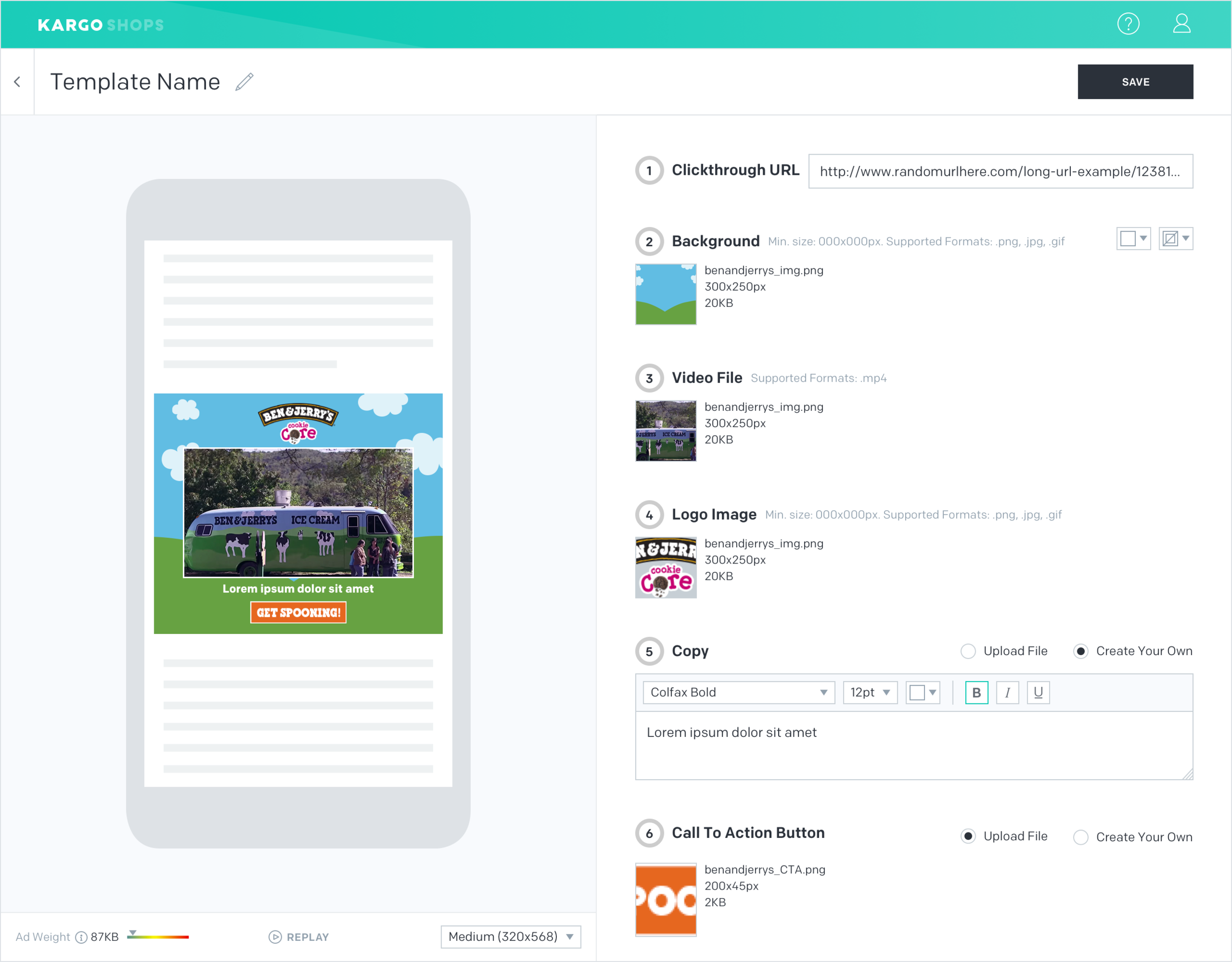Open the help question mark icon

(1128, 24)
